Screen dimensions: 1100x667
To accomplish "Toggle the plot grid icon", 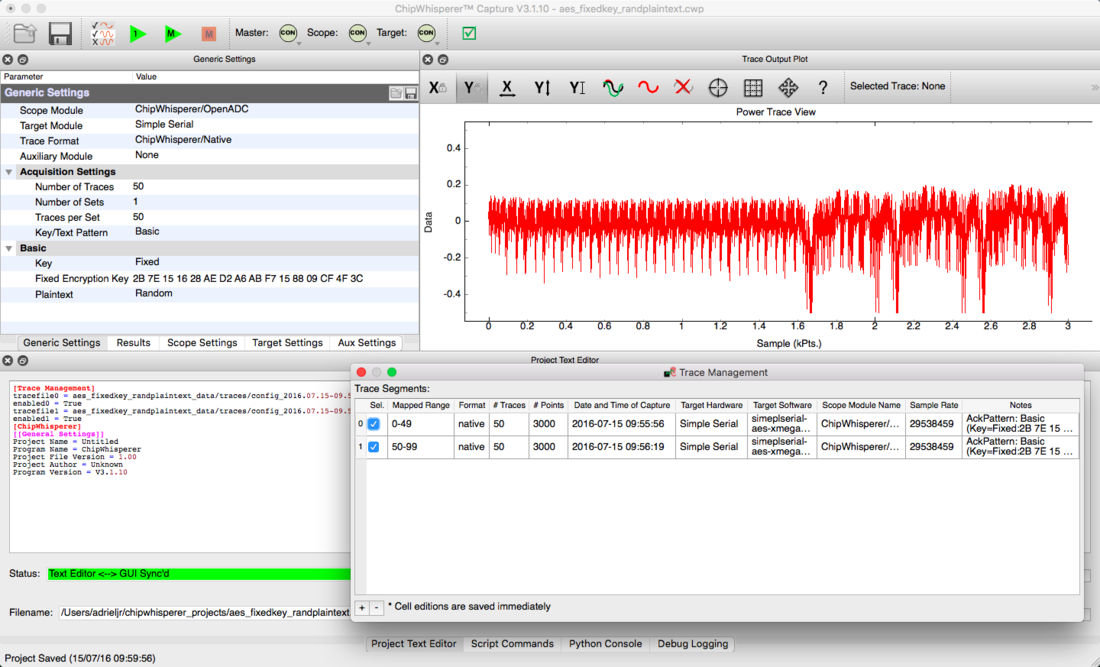I will point(753,88).
